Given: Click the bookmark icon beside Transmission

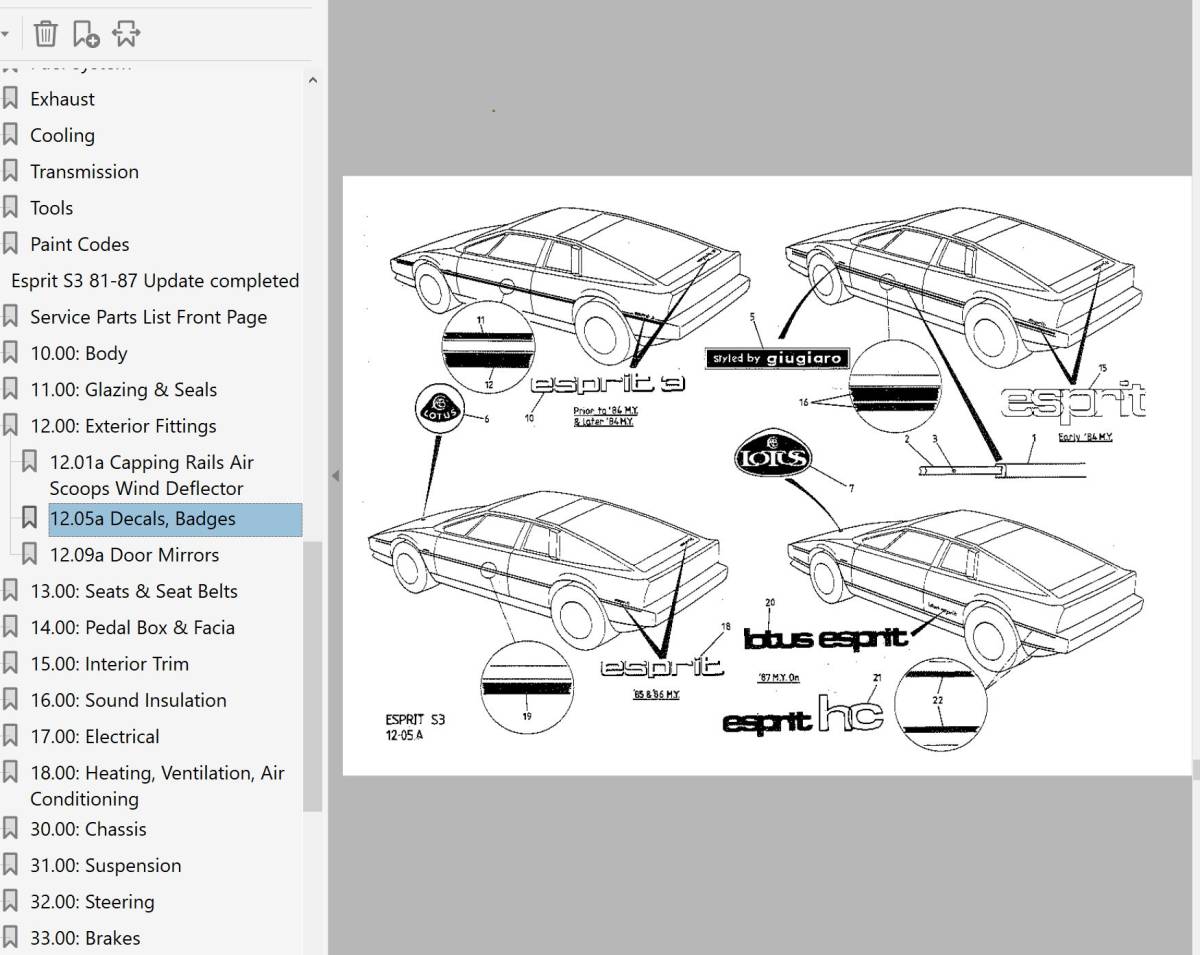Looking at the screenshot, I should pos(11,171).
